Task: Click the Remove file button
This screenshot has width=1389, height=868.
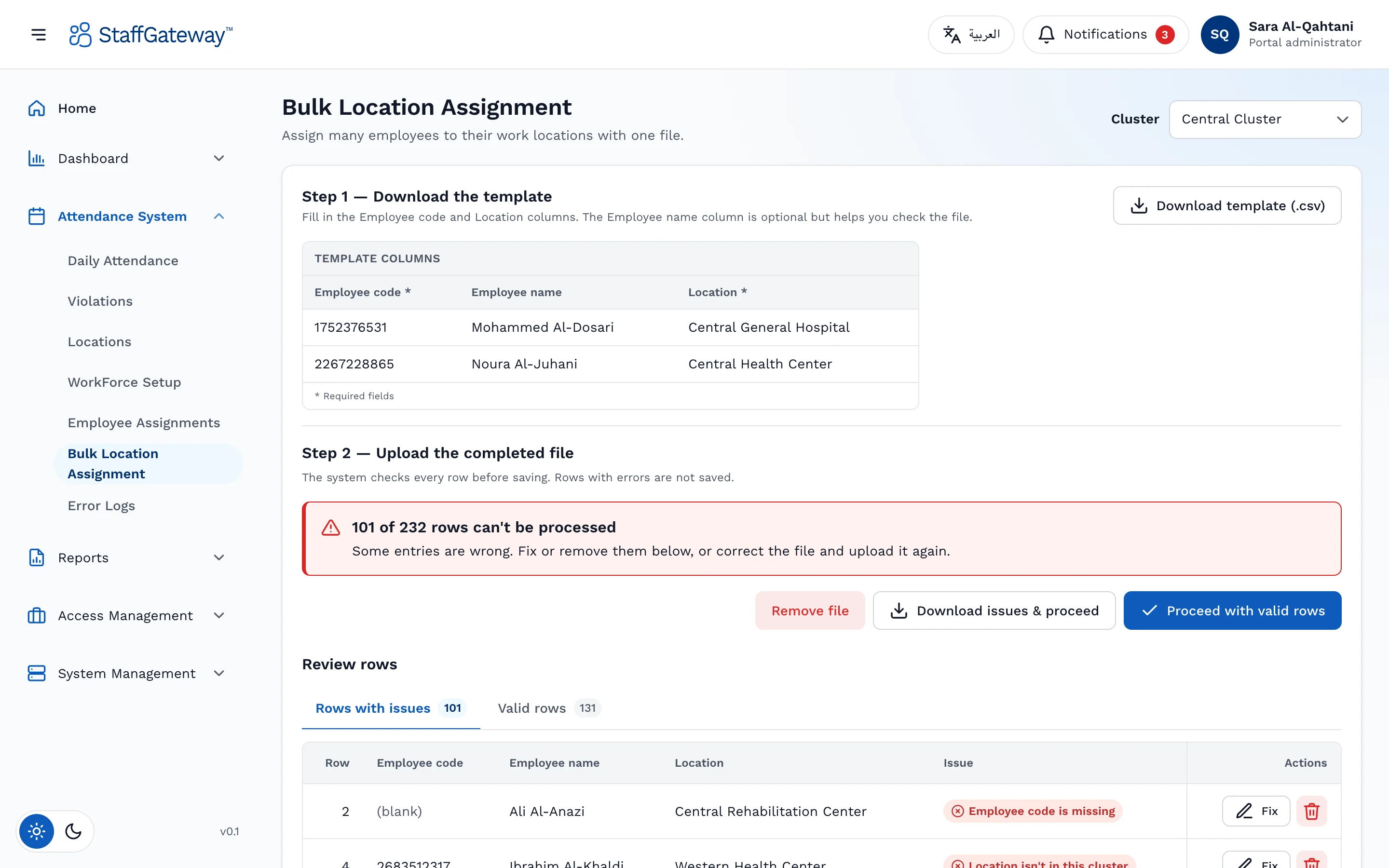Action: tap(810, 611)
